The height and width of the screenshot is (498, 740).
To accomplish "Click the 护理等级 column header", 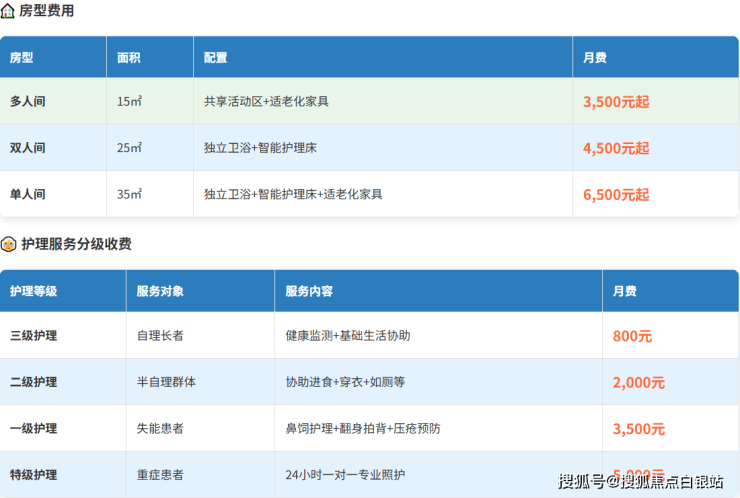I will [33, 291].
